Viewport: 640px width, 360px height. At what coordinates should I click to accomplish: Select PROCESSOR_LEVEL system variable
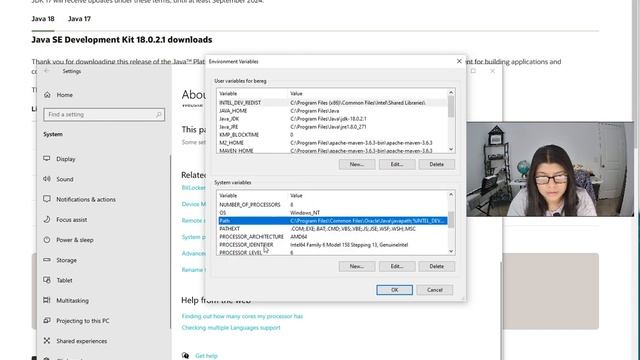coord(333,253)
